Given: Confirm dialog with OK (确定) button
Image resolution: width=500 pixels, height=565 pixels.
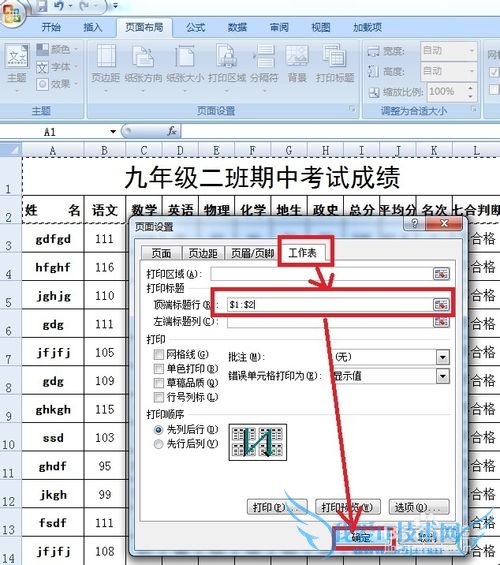Looking at the screenshot, I should tap(362, 538).
